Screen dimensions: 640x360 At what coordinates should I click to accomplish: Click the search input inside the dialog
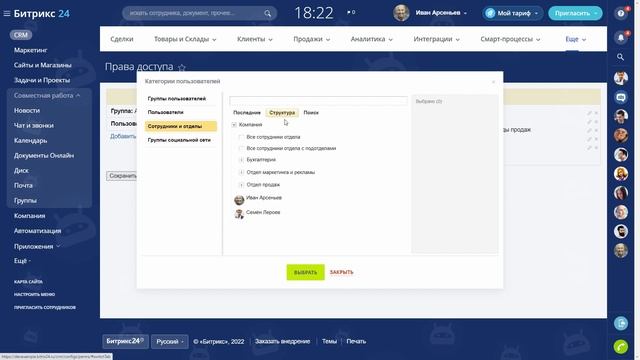pos(318,101)
